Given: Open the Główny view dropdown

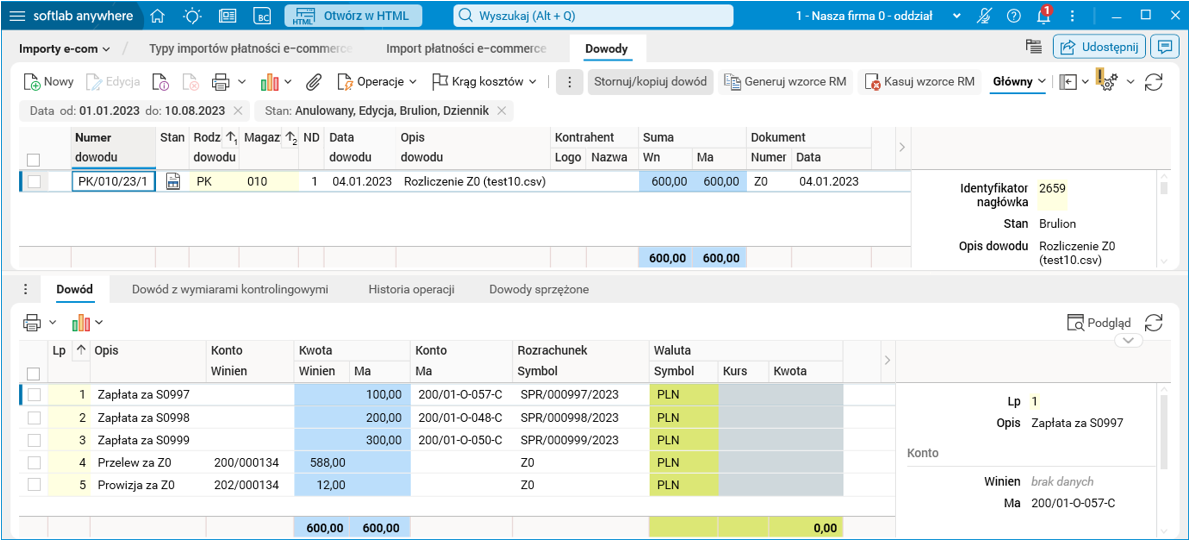Looking at the screenshot, I should tap(1018, 81).
